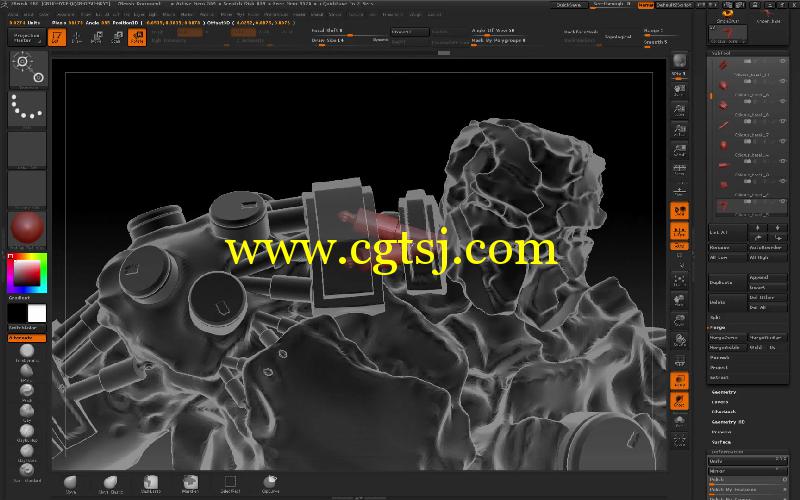Image resolution: width=800 pixels, height=500 pixels.
Task: Click the AAHalf icon
Action: click(x=679, y=149)
